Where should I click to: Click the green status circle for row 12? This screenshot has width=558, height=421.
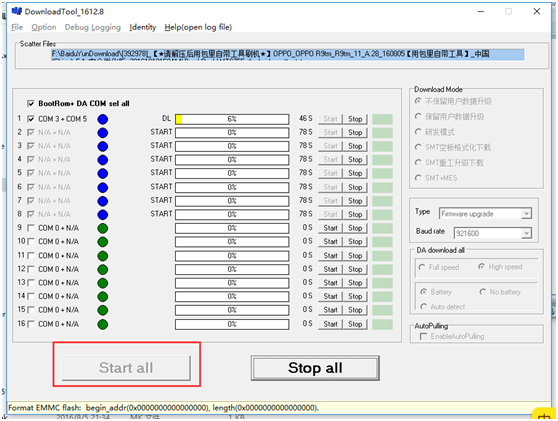pos(102,269)
